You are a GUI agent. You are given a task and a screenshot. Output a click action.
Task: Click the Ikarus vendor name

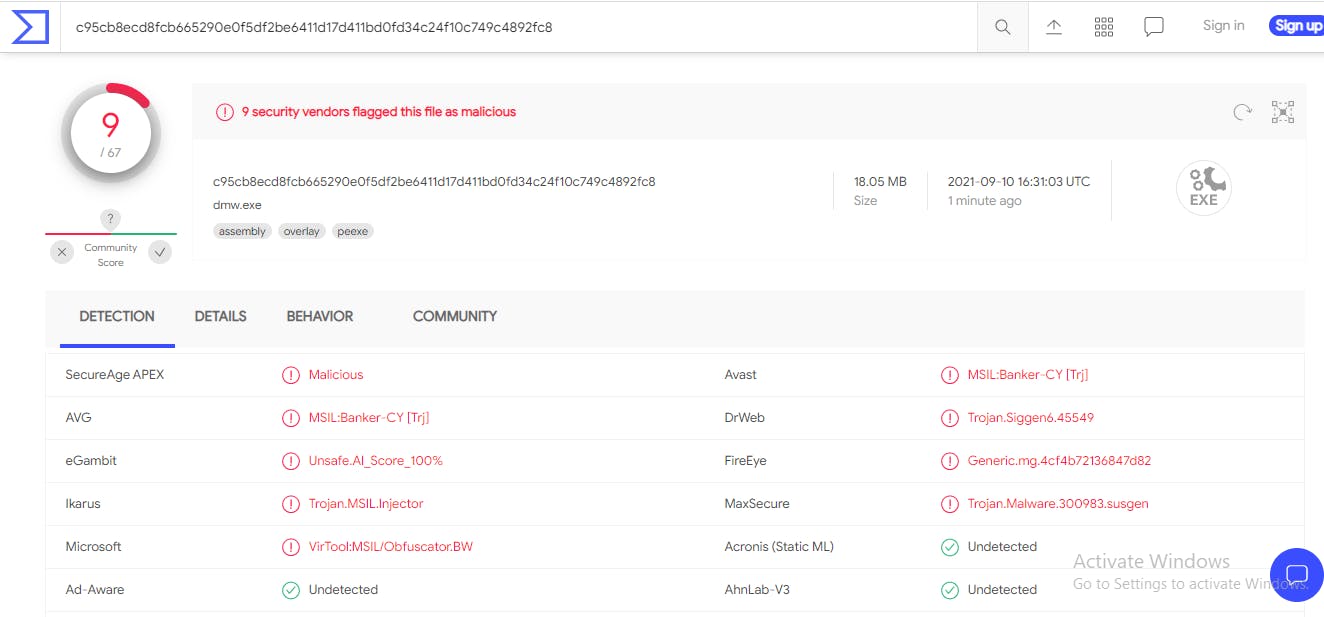[x=83, y=504]
